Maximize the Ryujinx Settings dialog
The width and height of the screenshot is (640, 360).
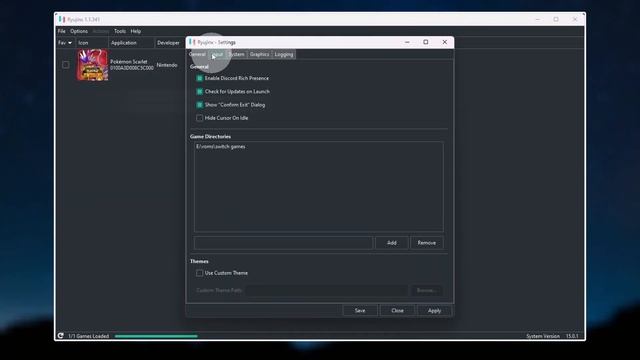[x=426, y=42]
